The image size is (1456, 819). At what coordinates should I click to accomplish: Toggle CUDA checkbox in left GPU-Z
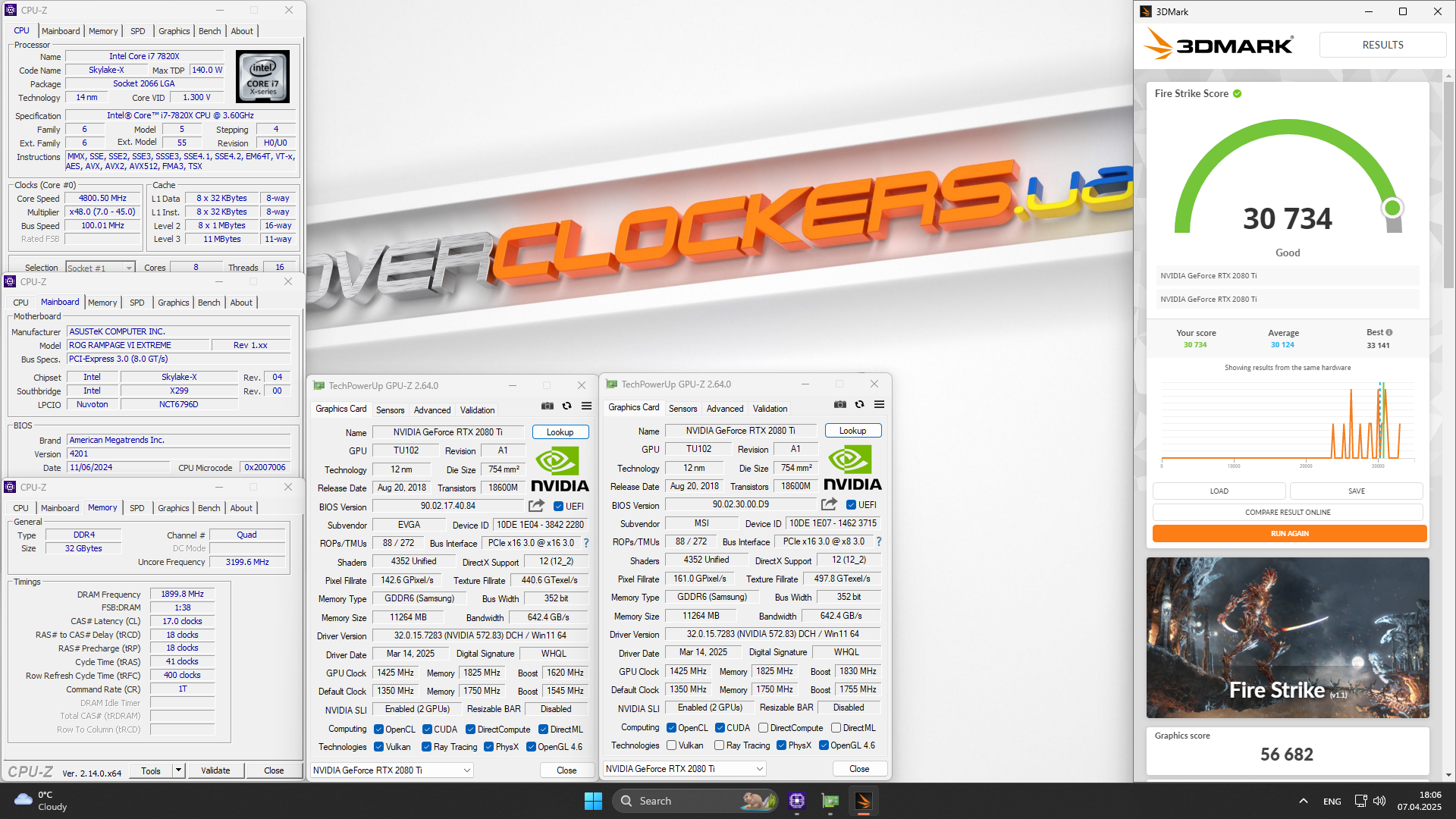coord(427,730)
